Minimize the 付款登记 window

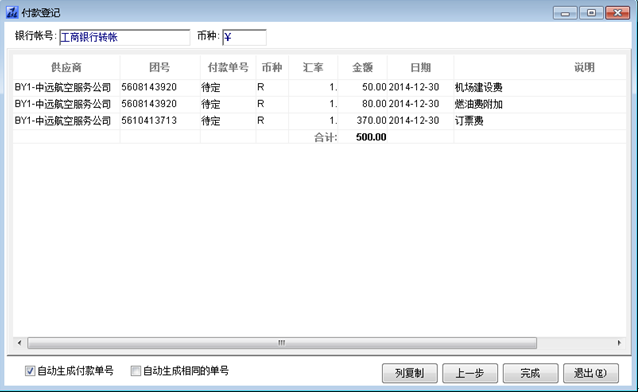[565, 13]
